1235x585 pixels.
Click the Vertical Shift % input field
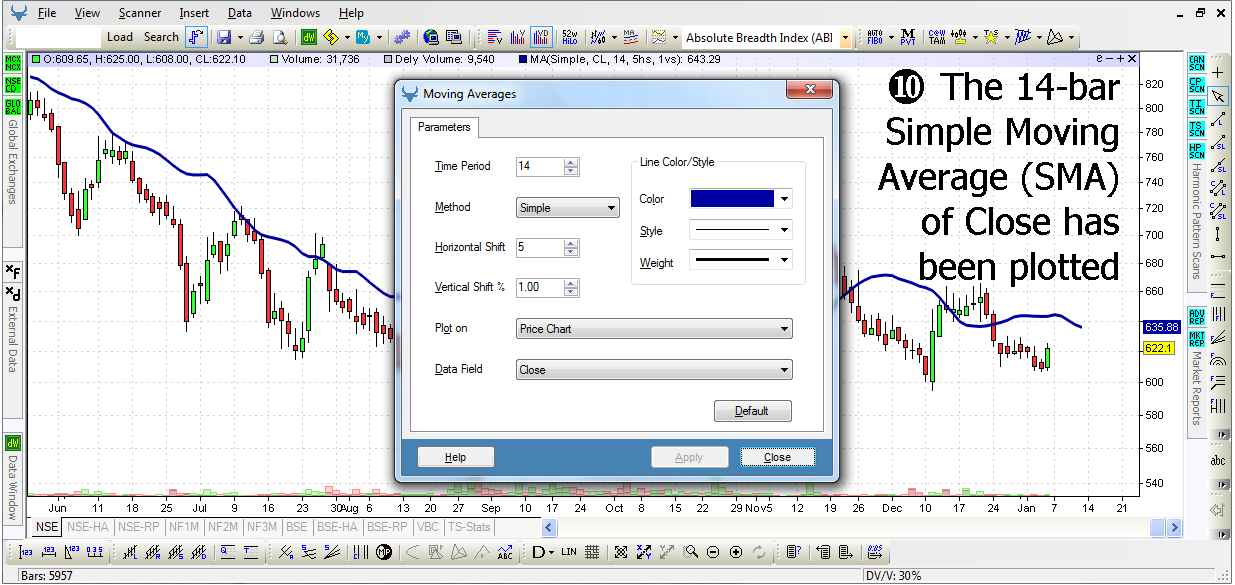point(540,287)
